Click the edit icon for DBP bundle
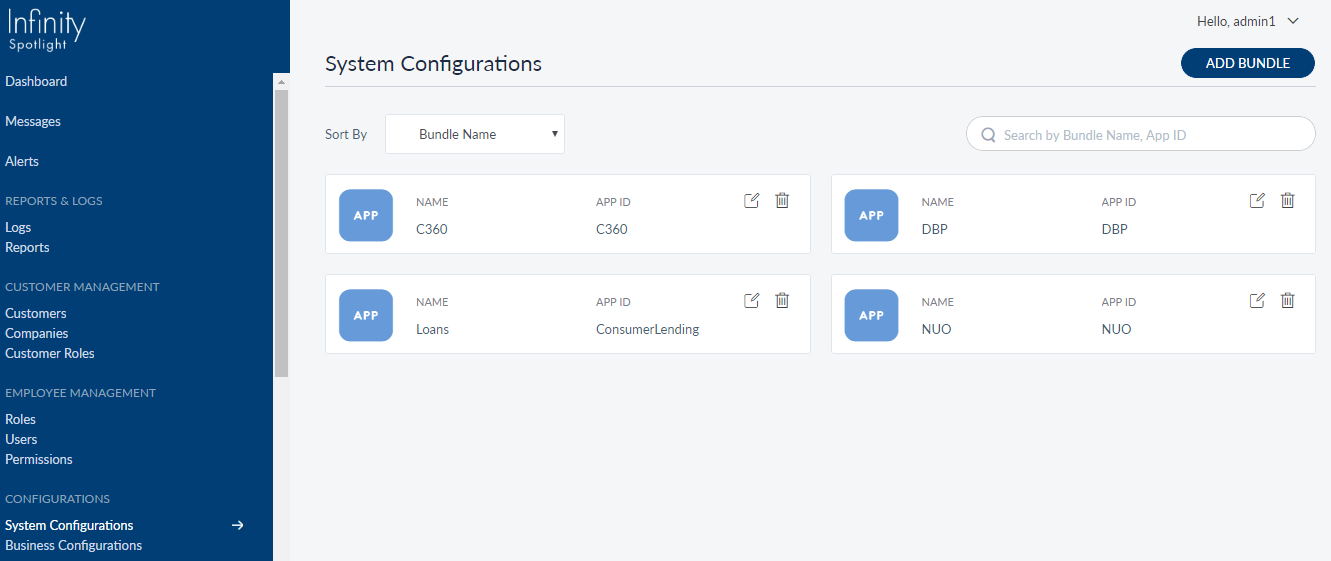The height and width of the screenshot is (561, 1331). 1258,200
